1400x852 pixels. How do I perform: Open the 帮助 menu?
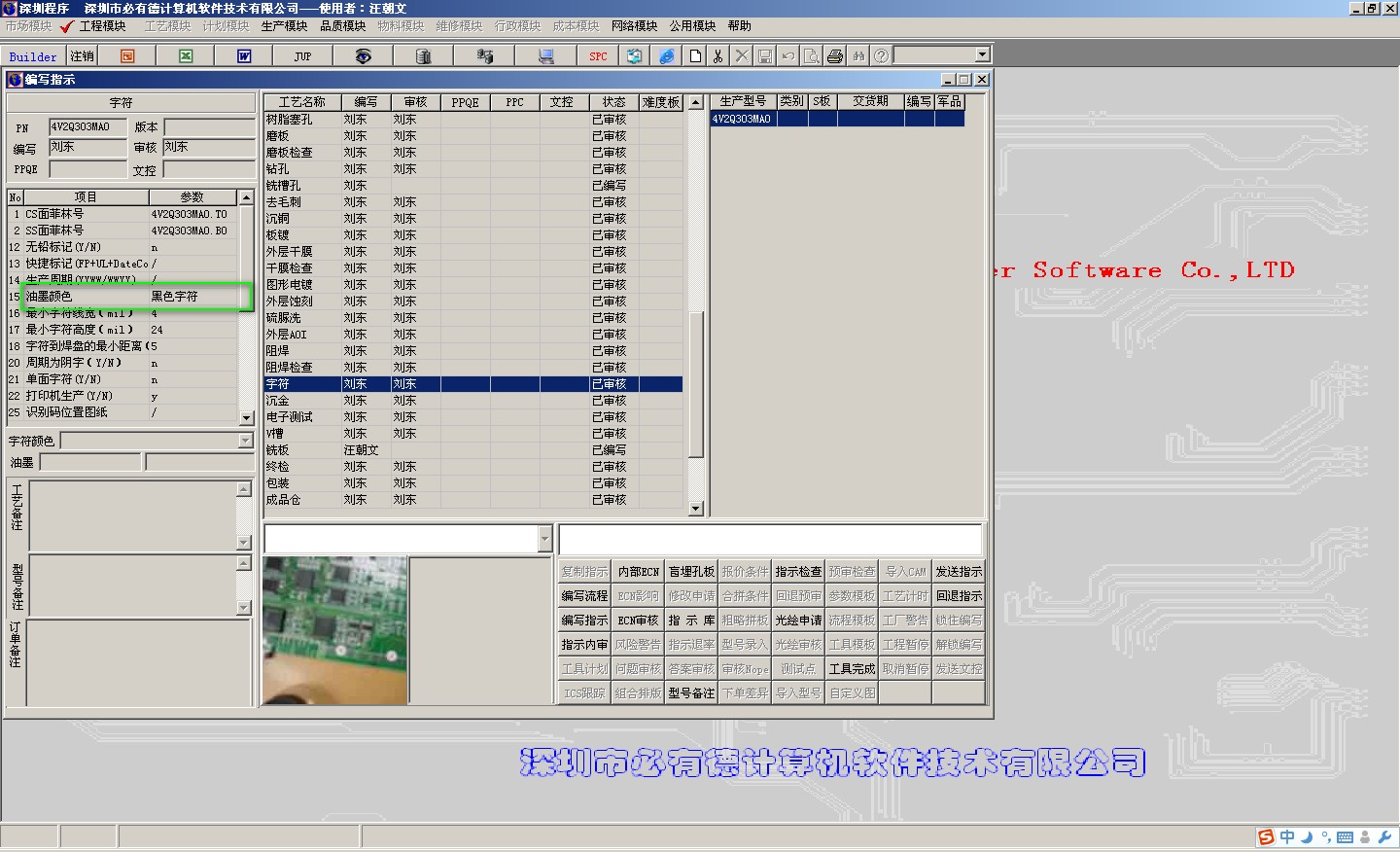(x=740, y=26)
